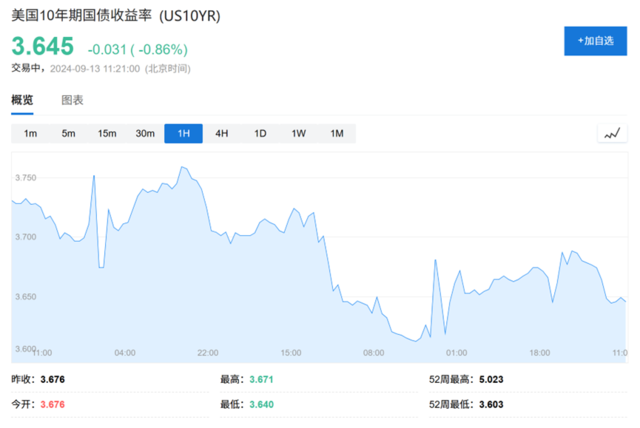Open the 图表 tab

[73, 100]
